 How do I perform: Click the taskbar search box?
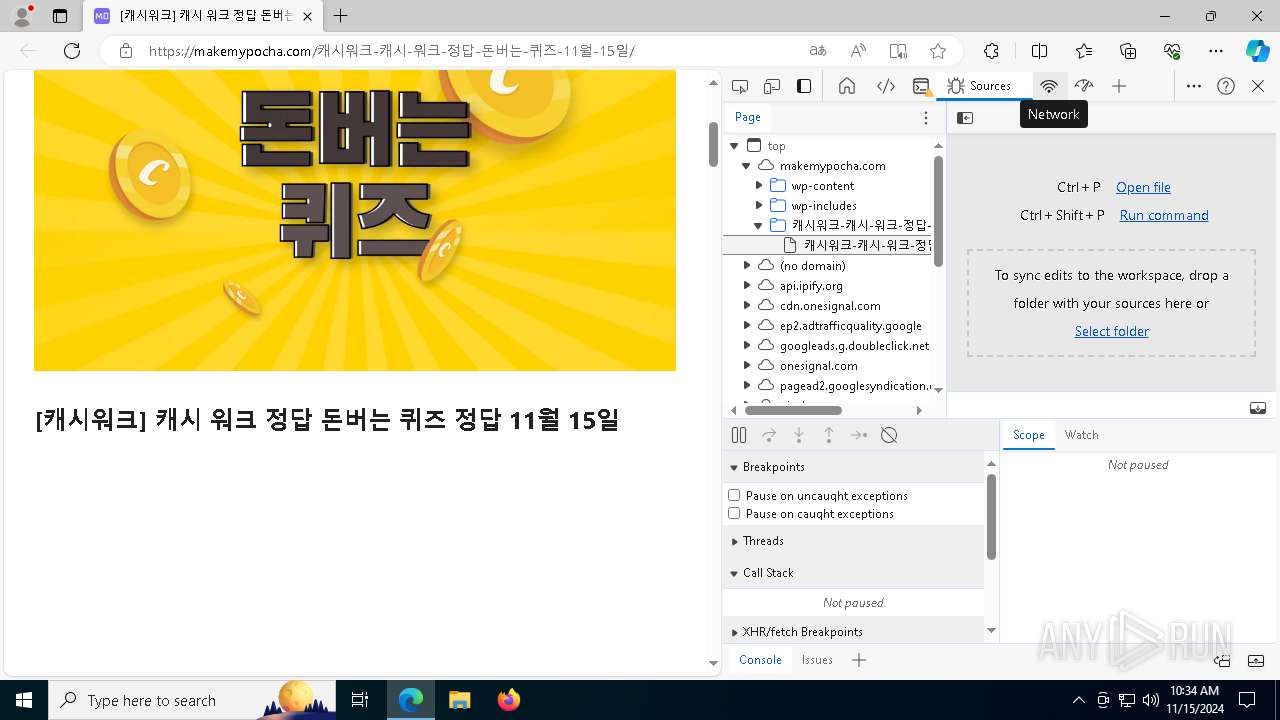192,700
